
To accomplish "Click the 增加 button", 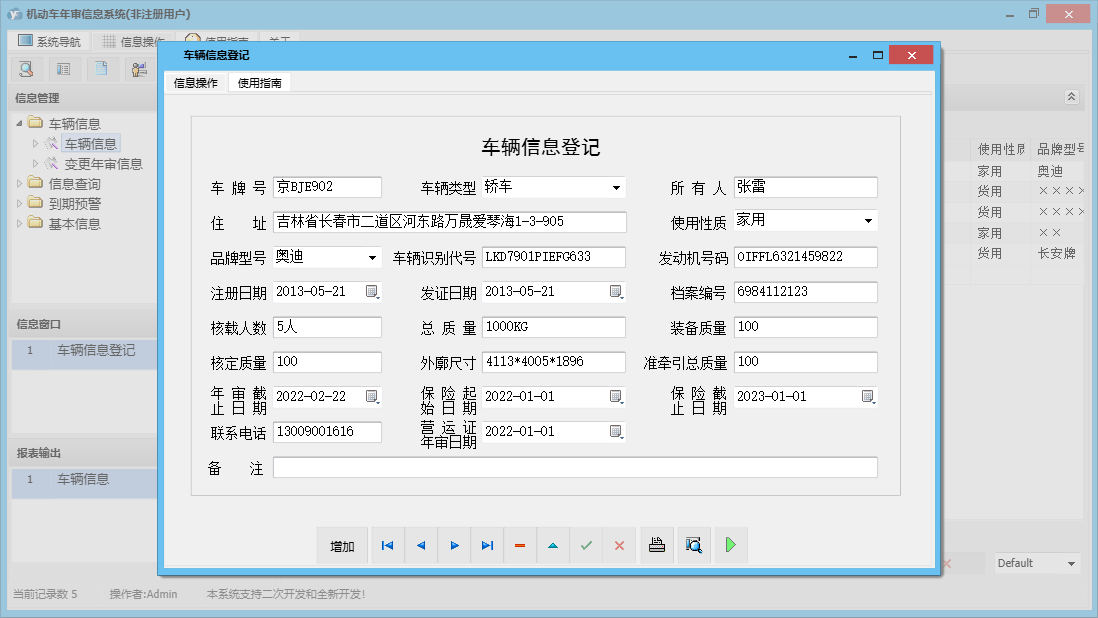I will [342, 546].
